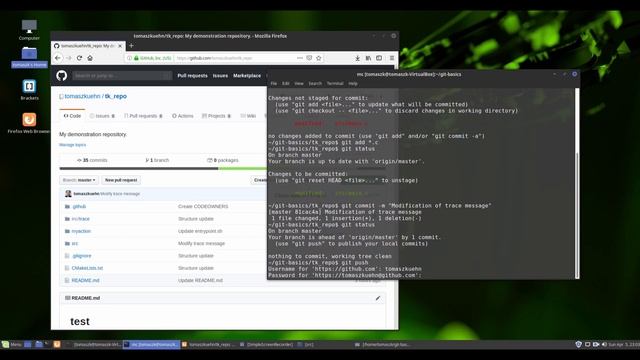Open Pull requests in GitHub header
The image size is (640, 360).
click(x=192, y=76)
